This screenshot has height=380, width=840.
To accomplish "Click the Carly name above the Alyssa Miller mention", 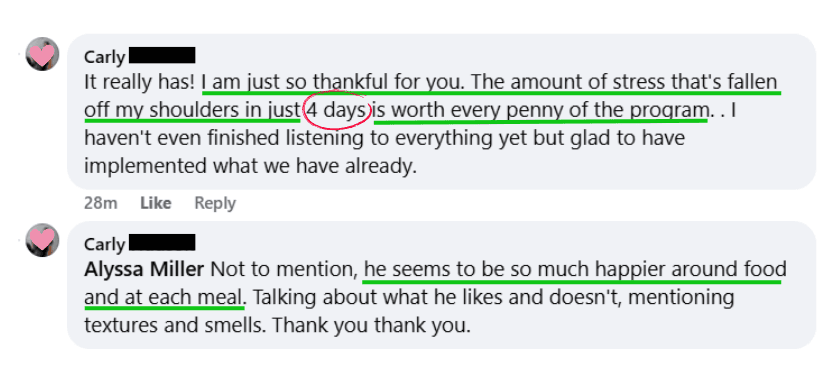I will pyautogui.click(x=104, y=244).
